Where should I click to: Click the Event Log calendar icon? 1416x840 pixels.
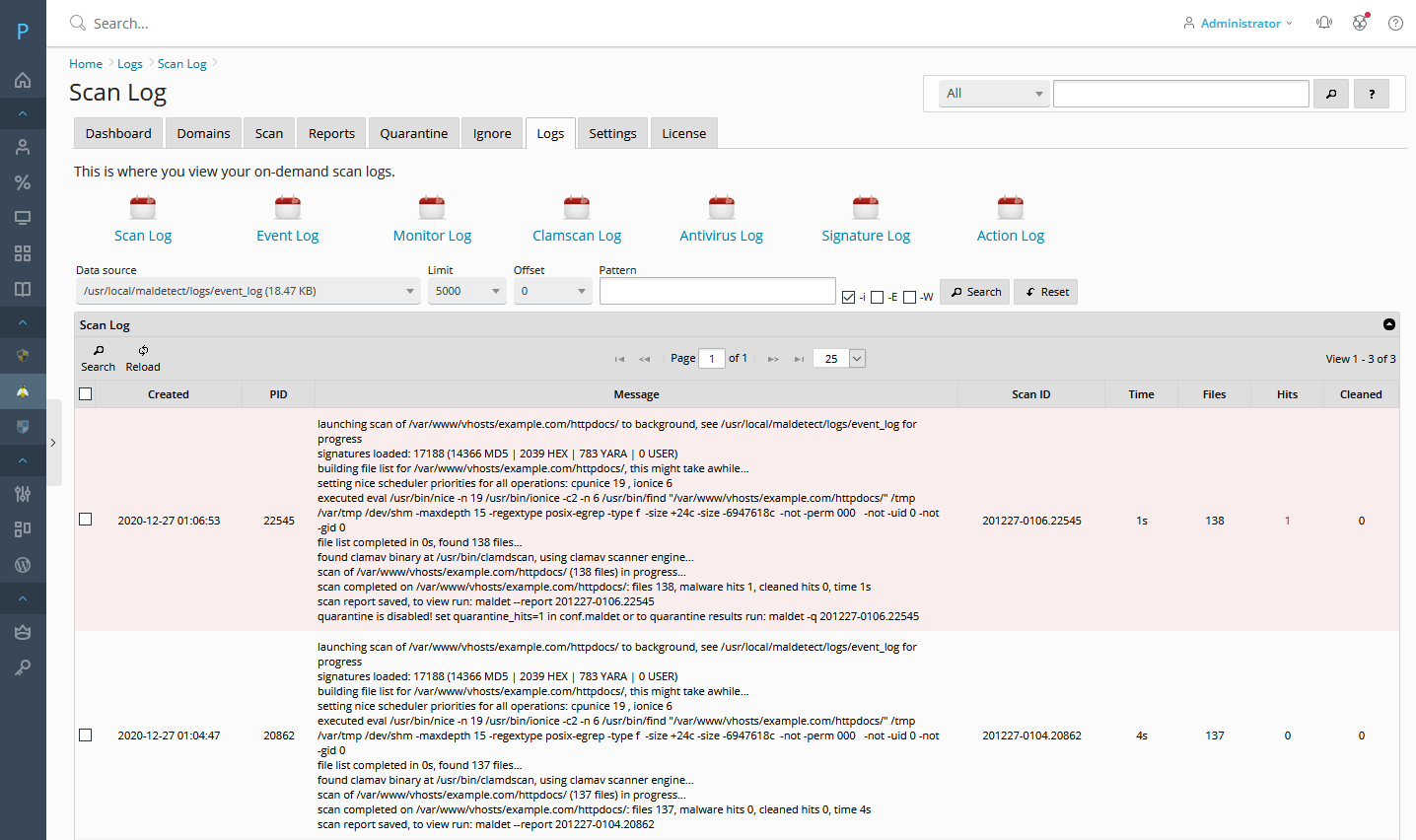pyautogui.click(x=288, y=207)
